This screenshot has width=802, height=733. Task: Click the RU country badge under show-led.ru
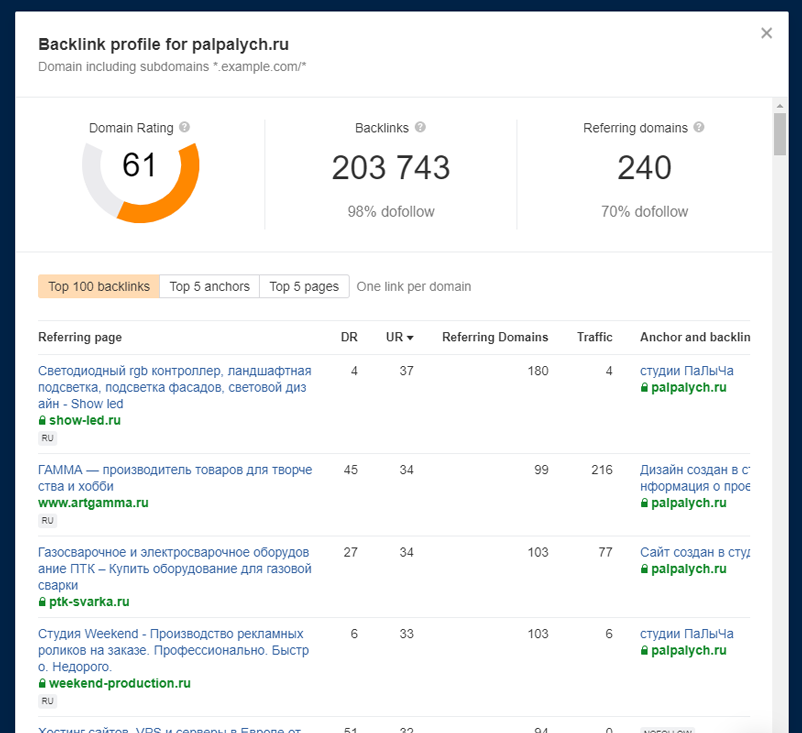(x=47, y=438)
